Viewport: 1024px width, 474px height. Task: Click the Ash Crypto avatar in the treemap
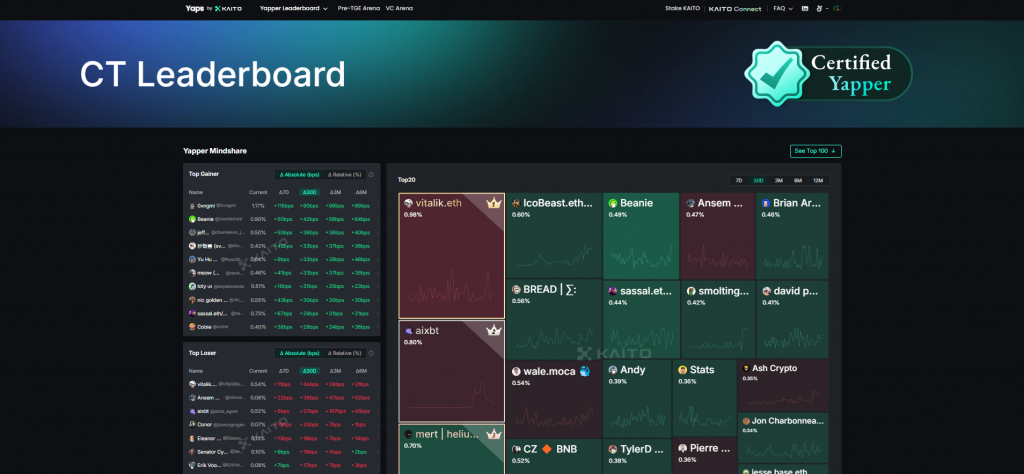point(746,368)
